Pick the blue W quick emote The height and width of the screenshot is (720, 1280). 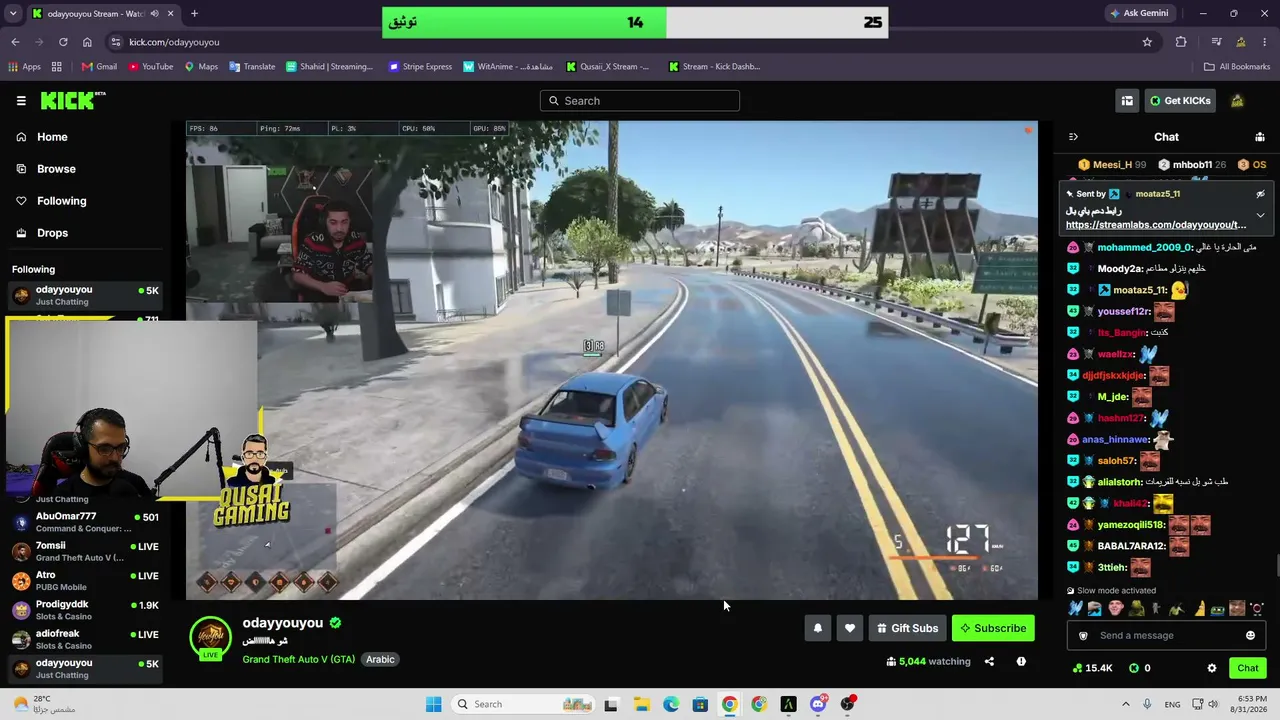[x=1075, y=608]
